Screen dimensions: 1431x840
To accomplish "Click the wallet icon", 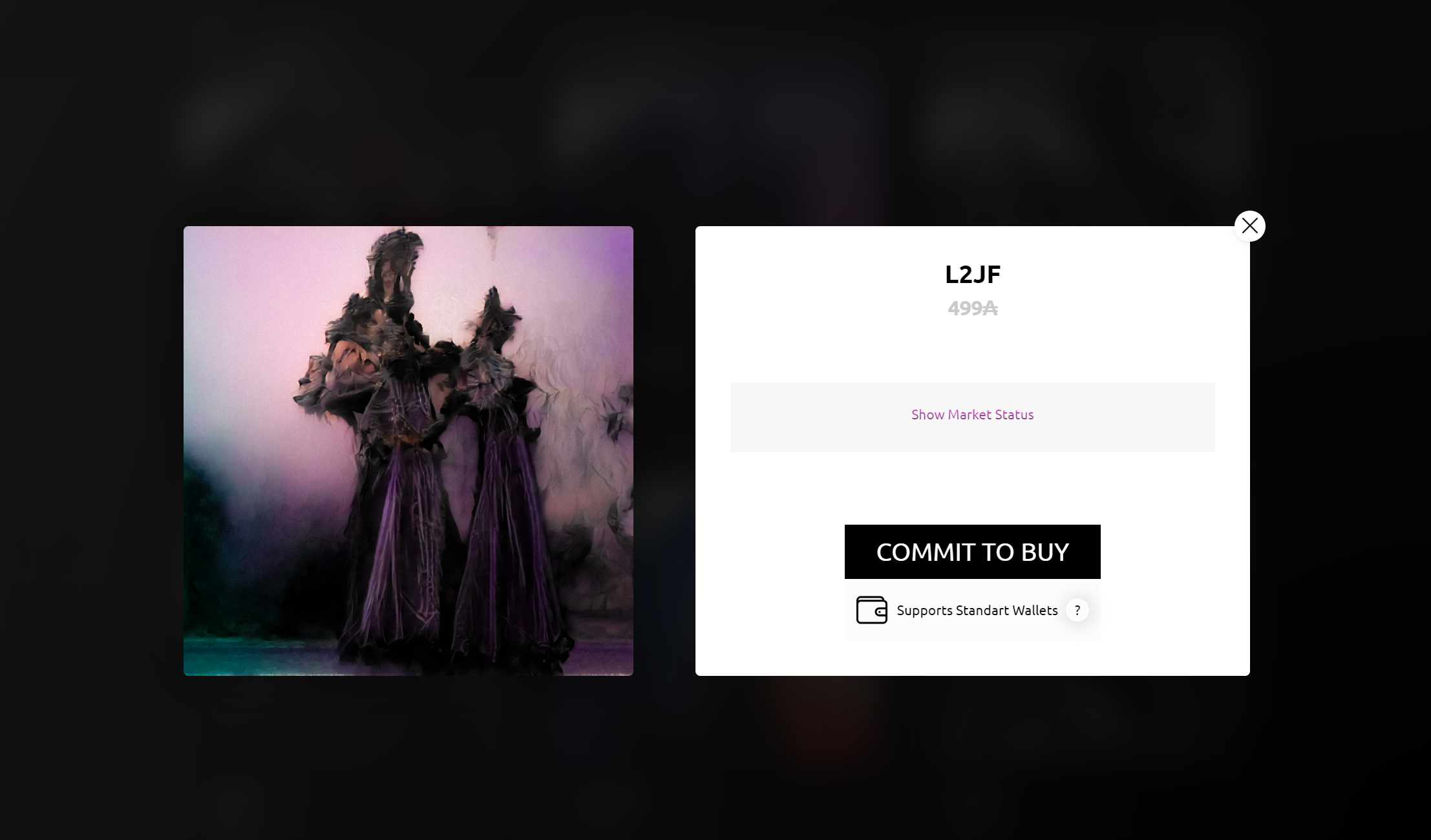I will pyautogui.click(x=871, y=610).
